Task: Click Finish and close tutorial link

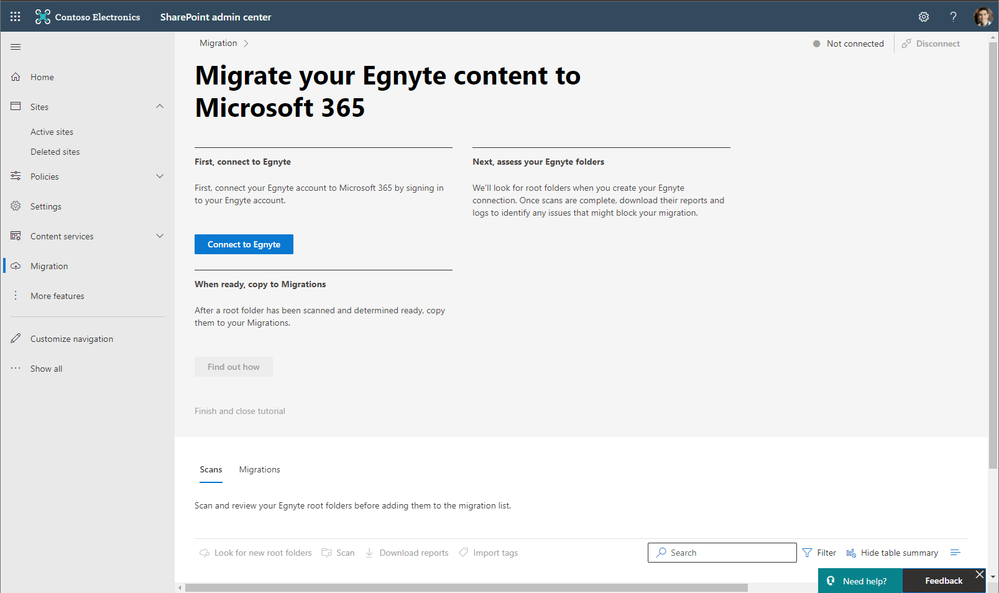Action: point(240,411)
